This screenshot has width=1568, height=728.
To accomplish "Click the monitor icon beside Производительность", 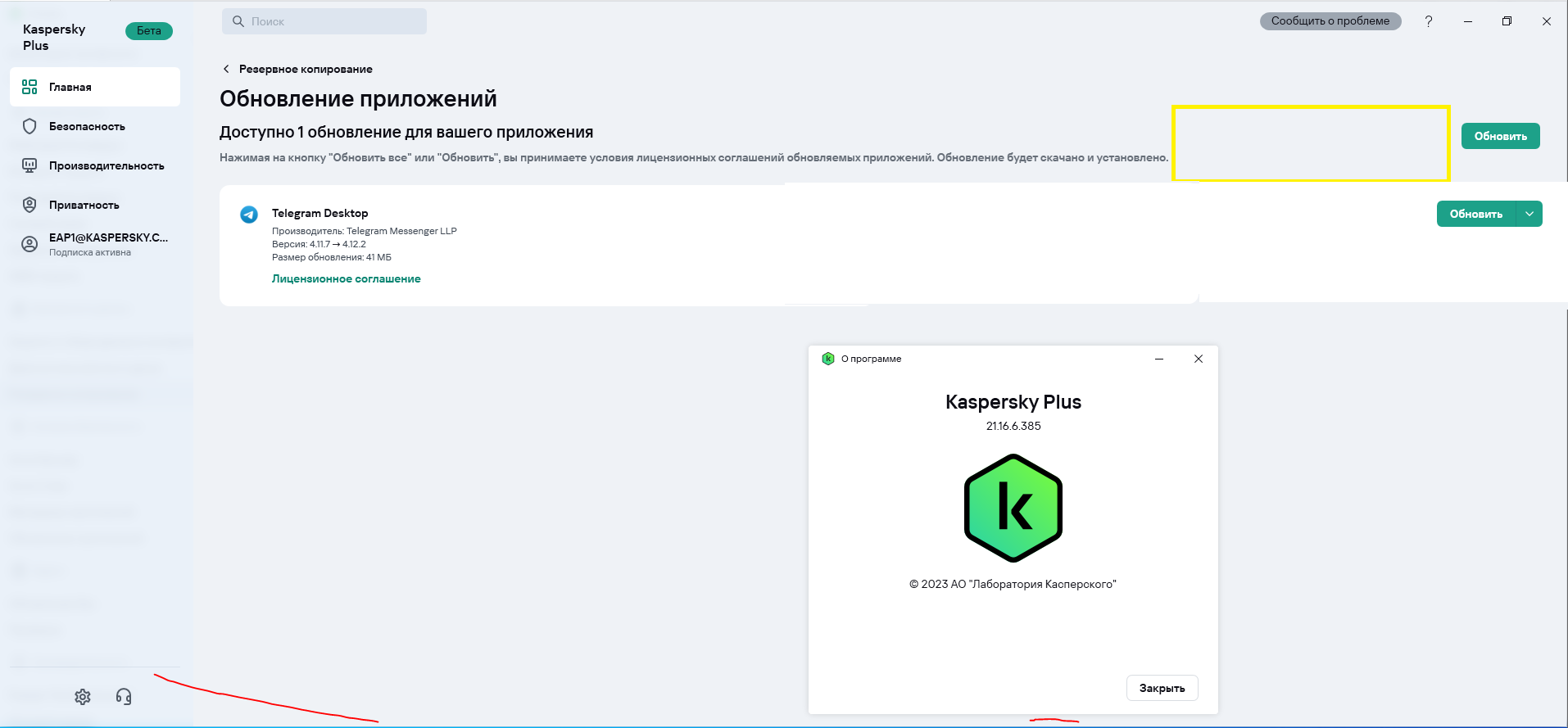I will [29, 165].
